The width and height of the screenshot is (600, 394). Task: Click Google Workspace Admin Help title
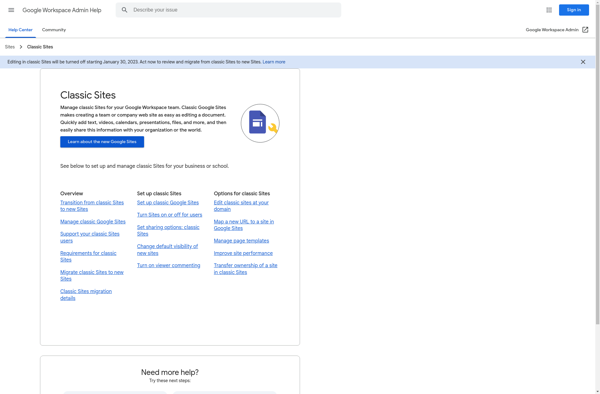pos(62,10)
